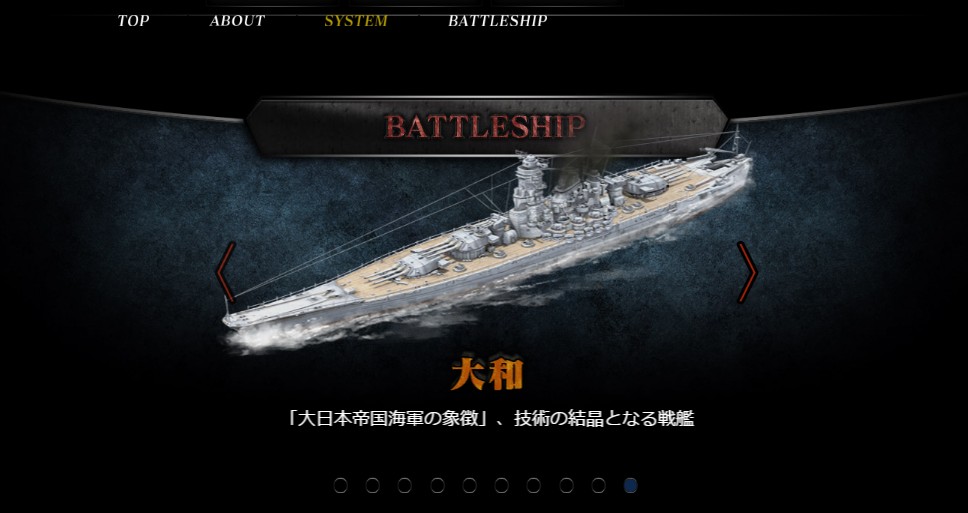Click the orange 大和 ship name
968x513 pixels.
coord(487,374)
